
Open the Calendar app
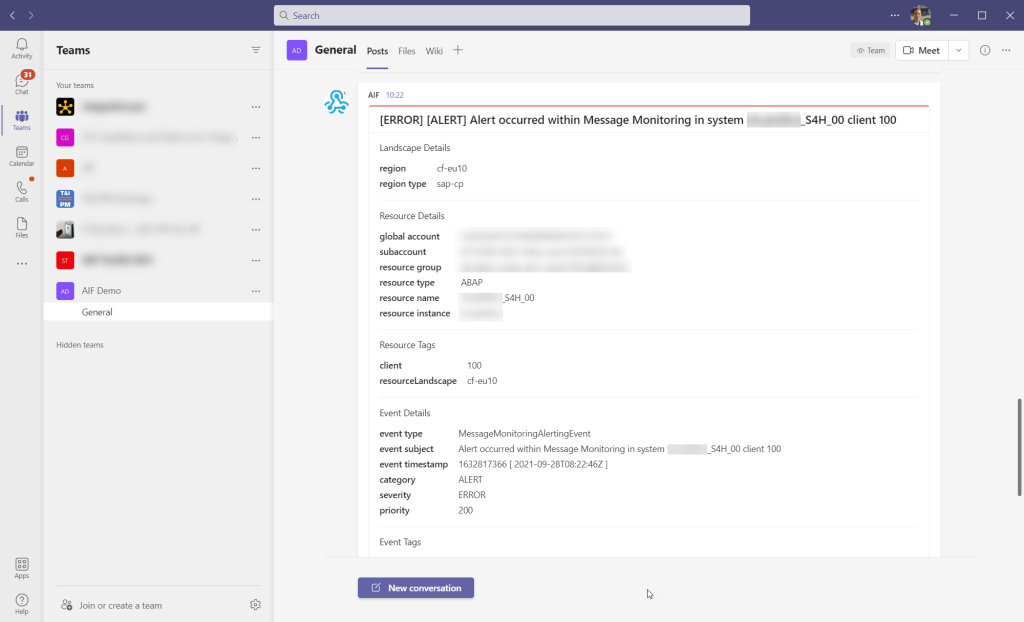22,156
